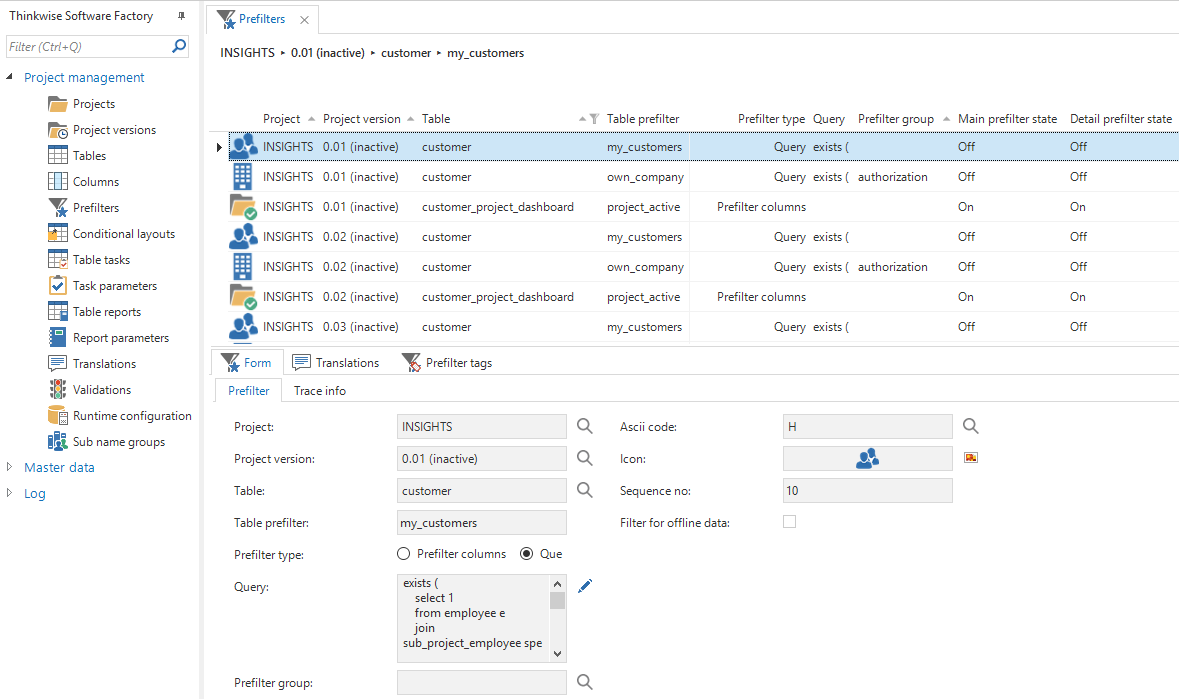Click the Query edit pencil icon

(x=585, y=586)
